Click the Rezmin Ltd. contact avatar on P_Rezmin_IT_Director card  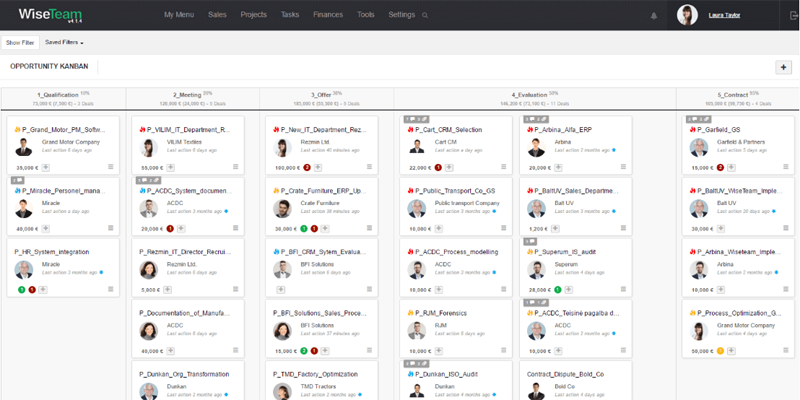(149, 269)
